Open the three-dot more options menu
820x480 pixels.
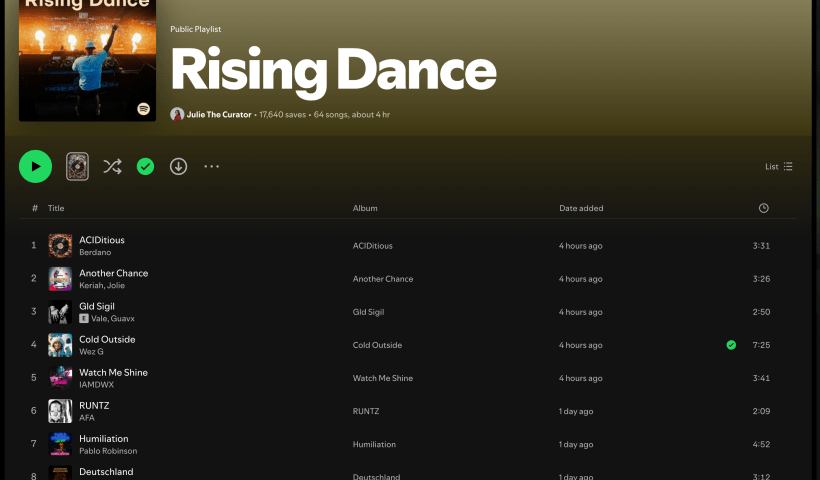click(x=211, y=167)
